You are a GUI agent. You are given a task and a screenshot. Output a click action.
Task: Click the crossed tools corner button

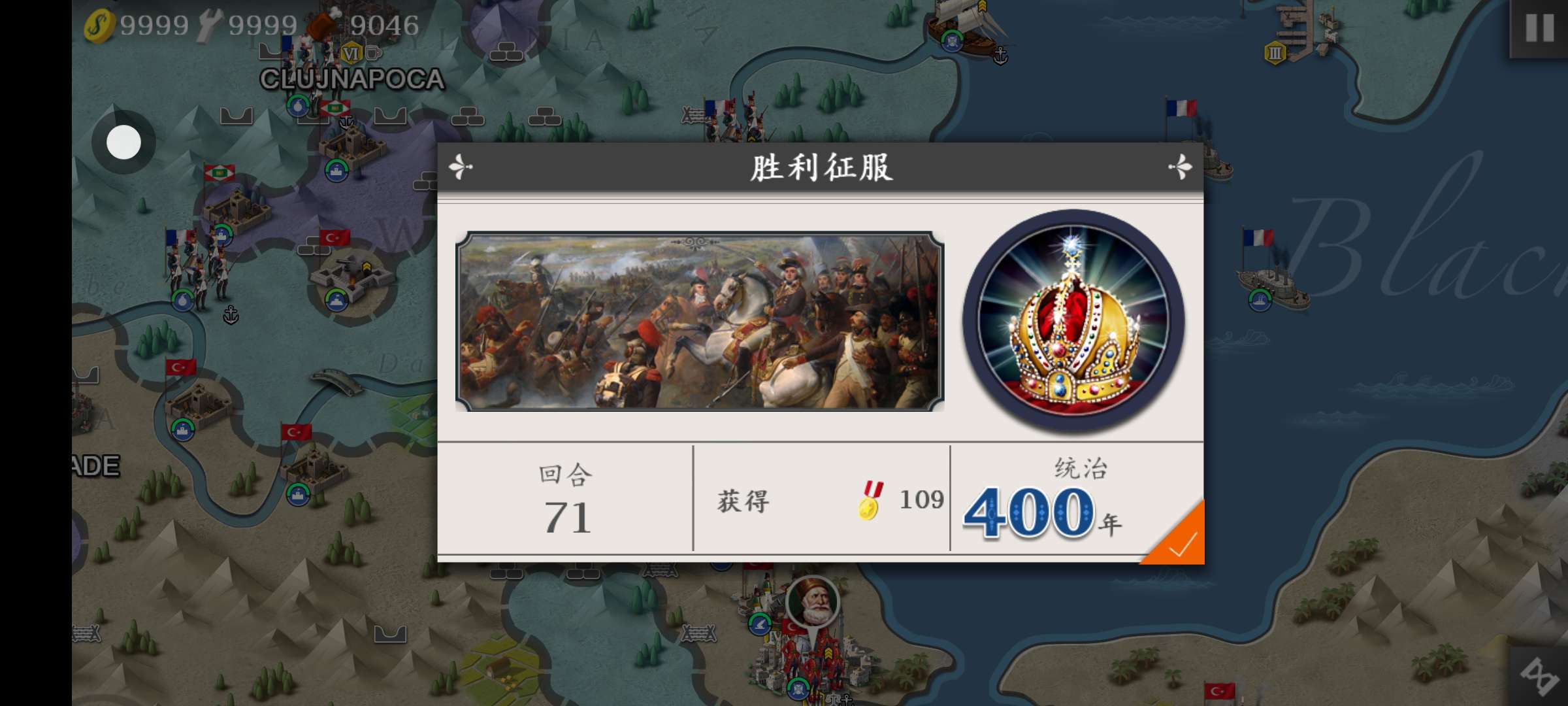tap(1539, 677)
